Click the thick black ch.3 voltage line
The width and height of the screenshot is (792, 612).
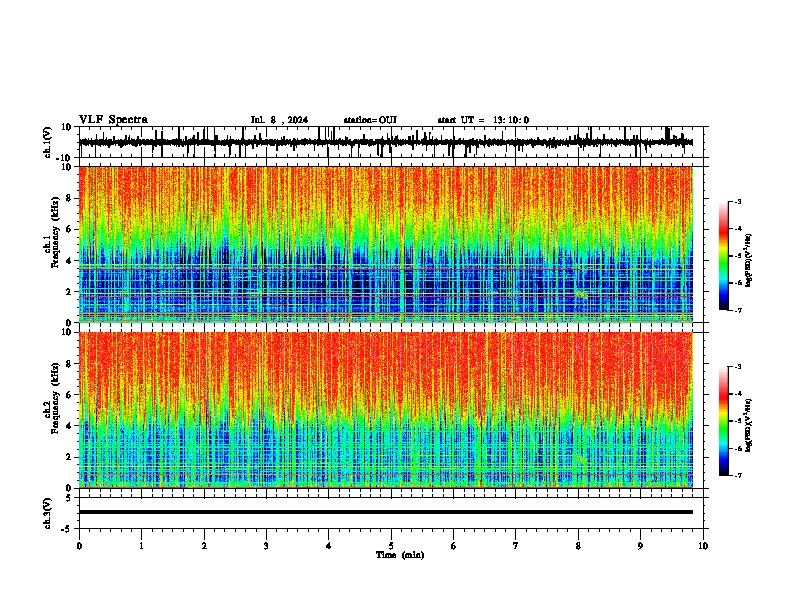386,512
